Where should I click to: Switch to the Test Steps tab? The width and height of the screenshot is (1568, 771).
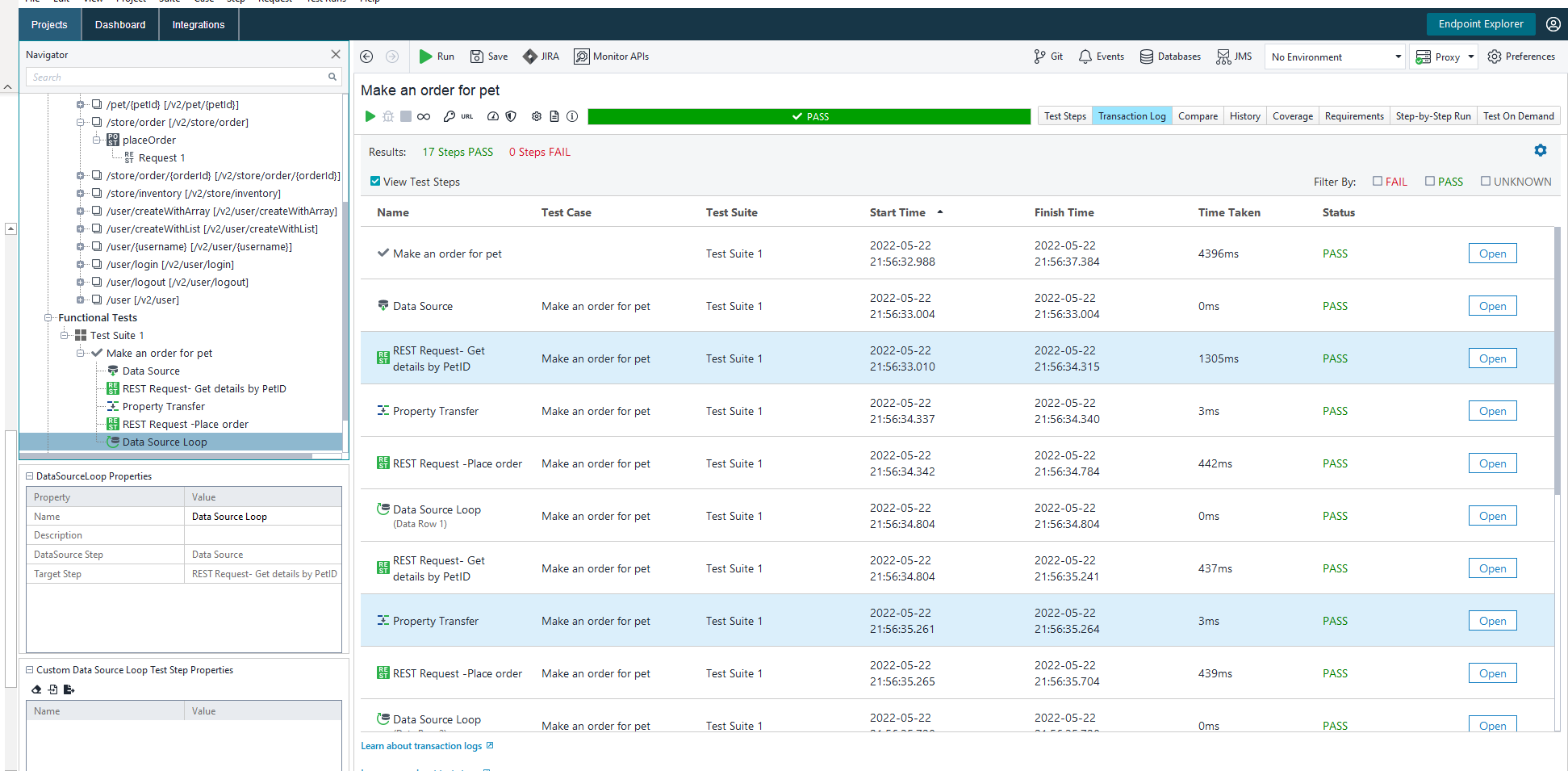(1064, 116)
